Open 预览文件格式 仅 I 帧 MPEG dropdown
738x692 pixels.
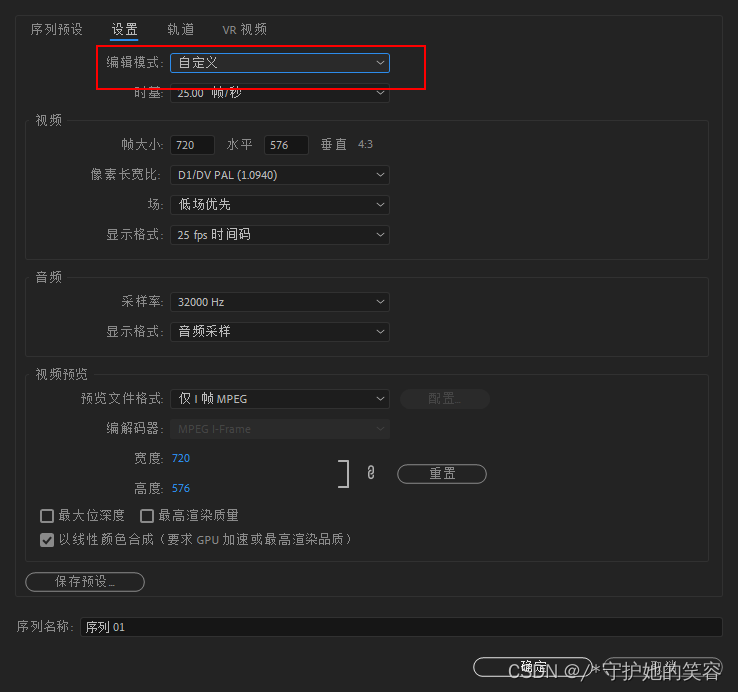click(280, 399)
